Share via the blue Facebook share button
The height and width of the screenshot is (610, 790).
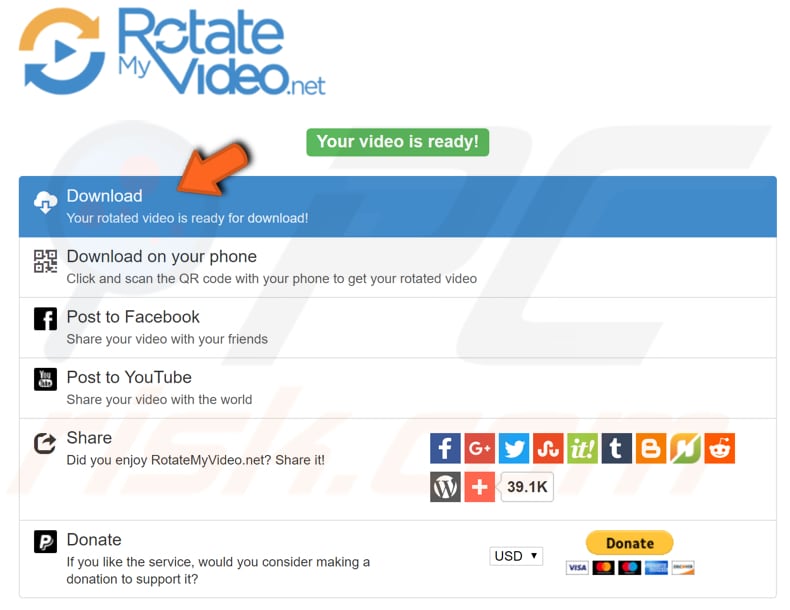click(445, 448)
